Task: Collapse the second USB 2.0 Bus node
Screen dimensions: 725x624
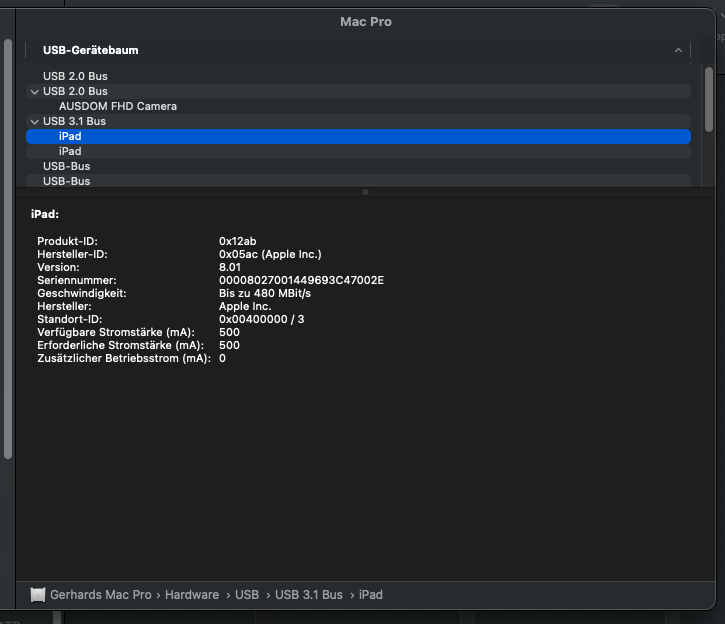Action: pyautogui.click(x=34, y=92)
